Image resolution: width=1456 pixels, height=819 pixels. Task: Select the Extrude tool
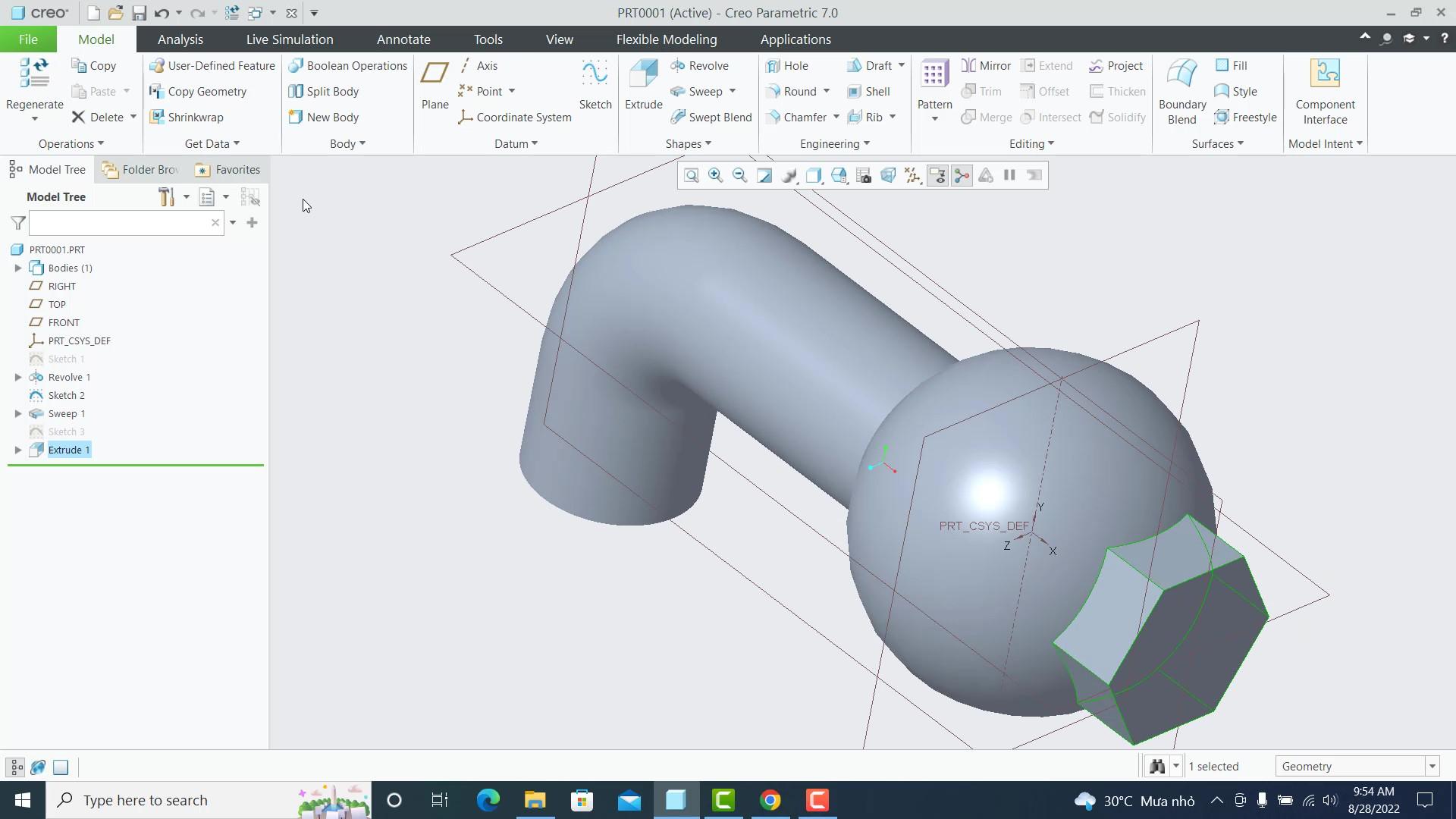642,83
